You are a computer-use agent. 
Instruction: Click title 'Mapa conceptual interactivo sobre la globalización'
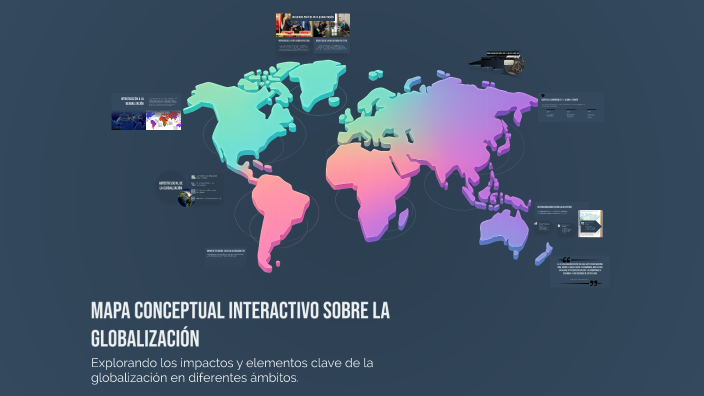coord(240,324)
